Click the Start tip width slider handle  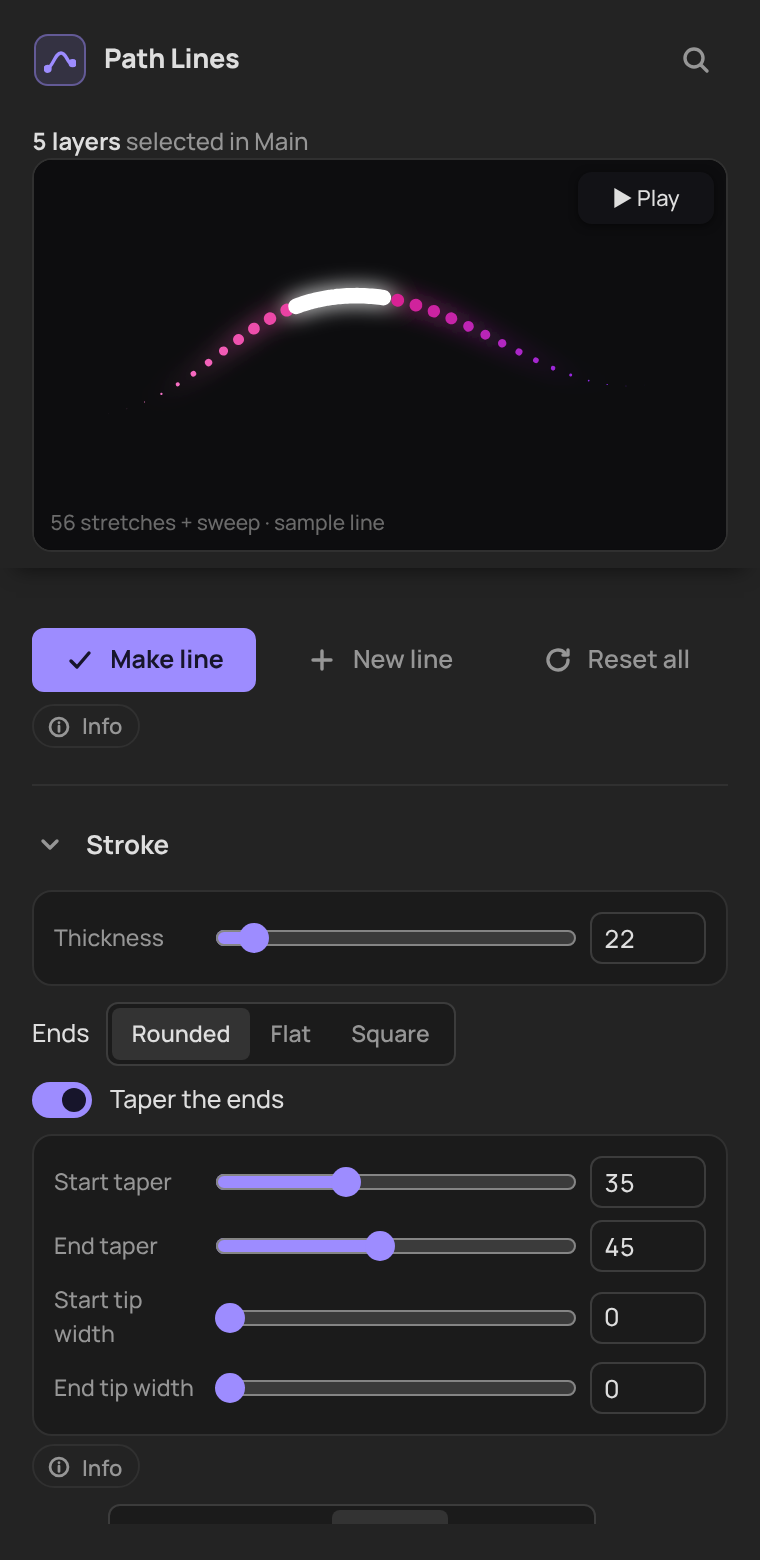[x=230, y=1318]
